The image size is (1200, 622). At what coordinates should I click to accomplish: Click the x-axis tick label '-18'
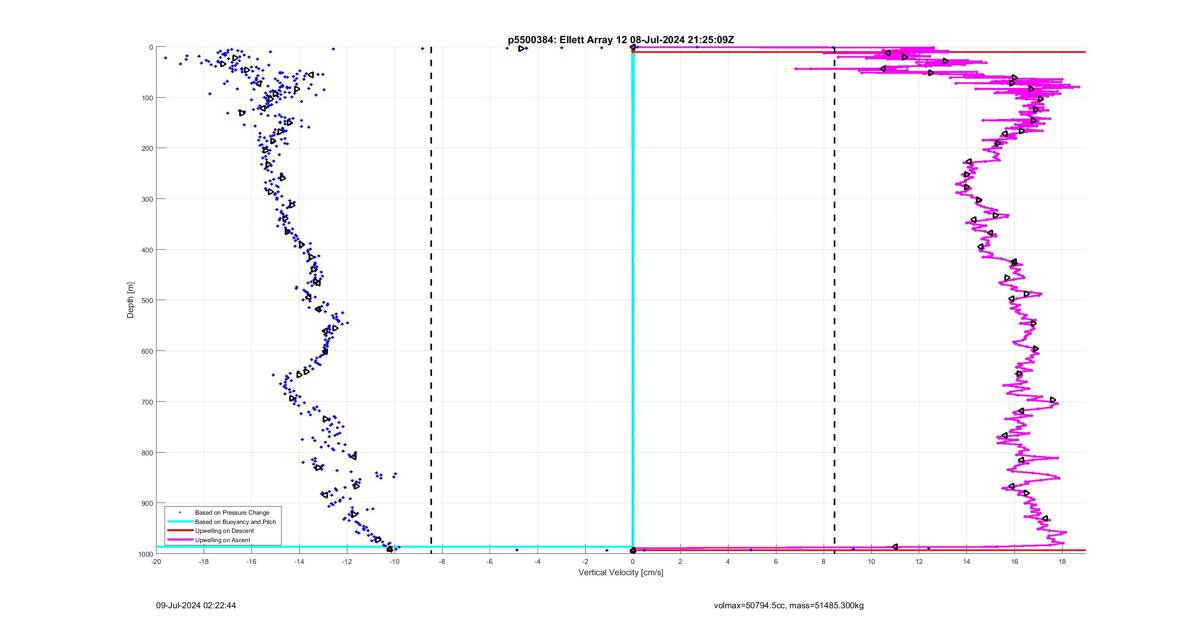pos(204,561)
